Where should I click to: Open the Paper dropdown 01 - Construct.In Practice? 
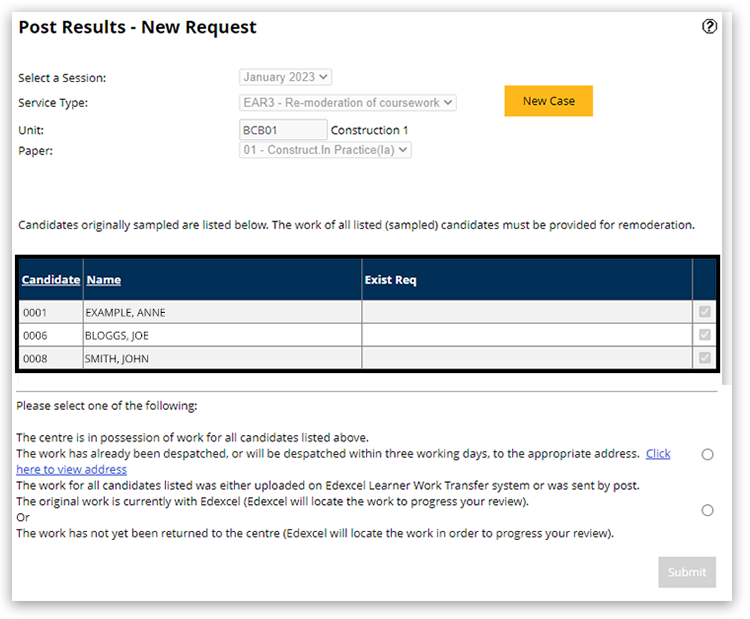pyautogui.click(x=326, y=150)
